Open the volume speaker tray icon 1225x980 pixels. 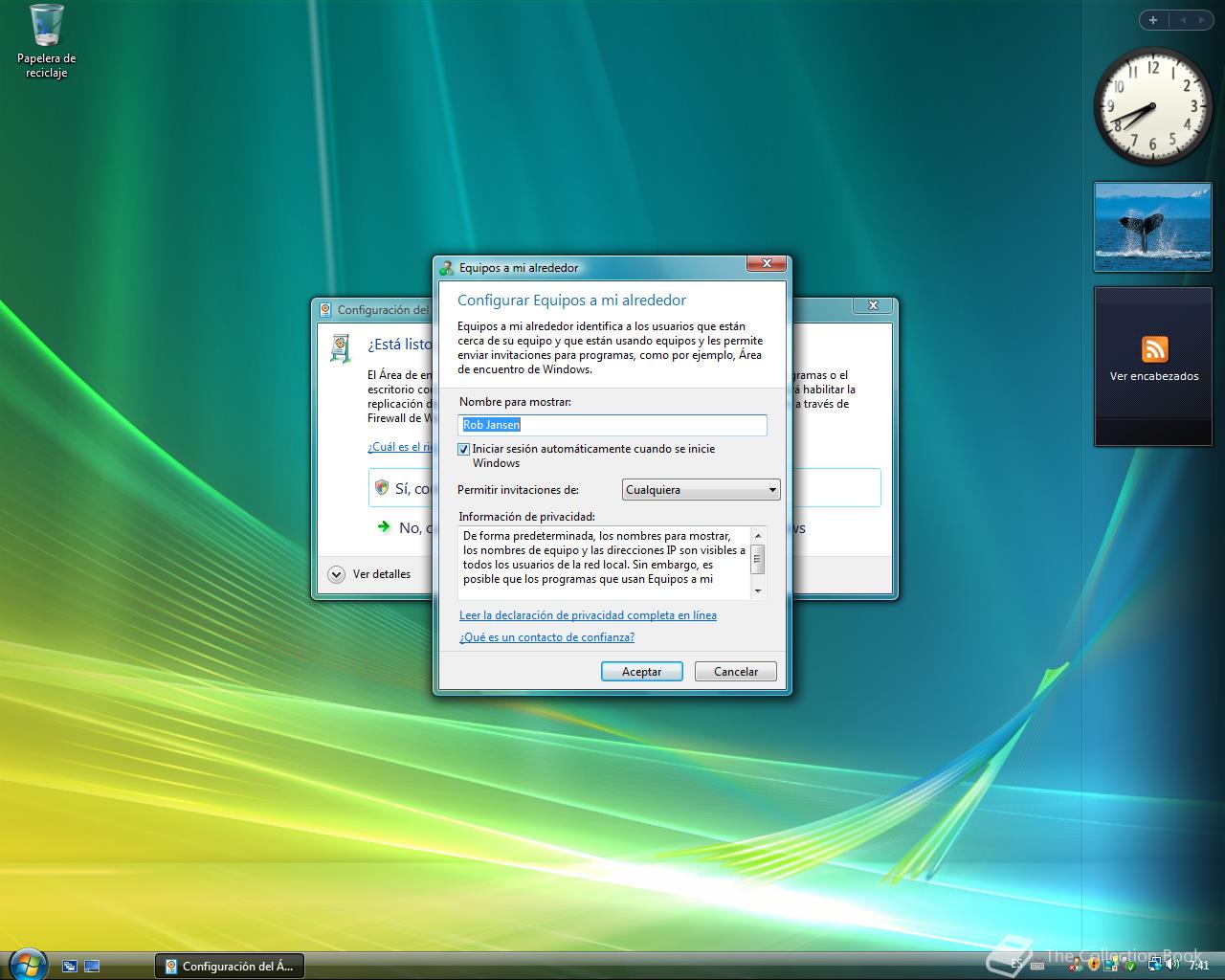pyautogui.click(x=1171, y=965)
